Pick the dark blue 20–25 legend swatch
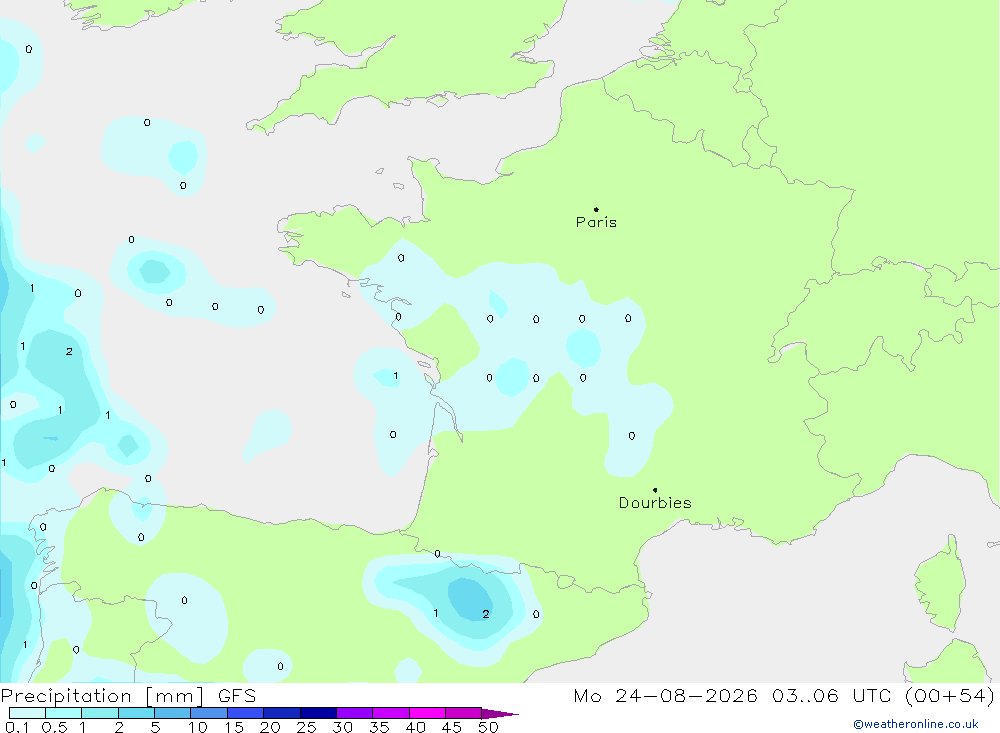Screen dimensions: 1000x733 [281, 713]
